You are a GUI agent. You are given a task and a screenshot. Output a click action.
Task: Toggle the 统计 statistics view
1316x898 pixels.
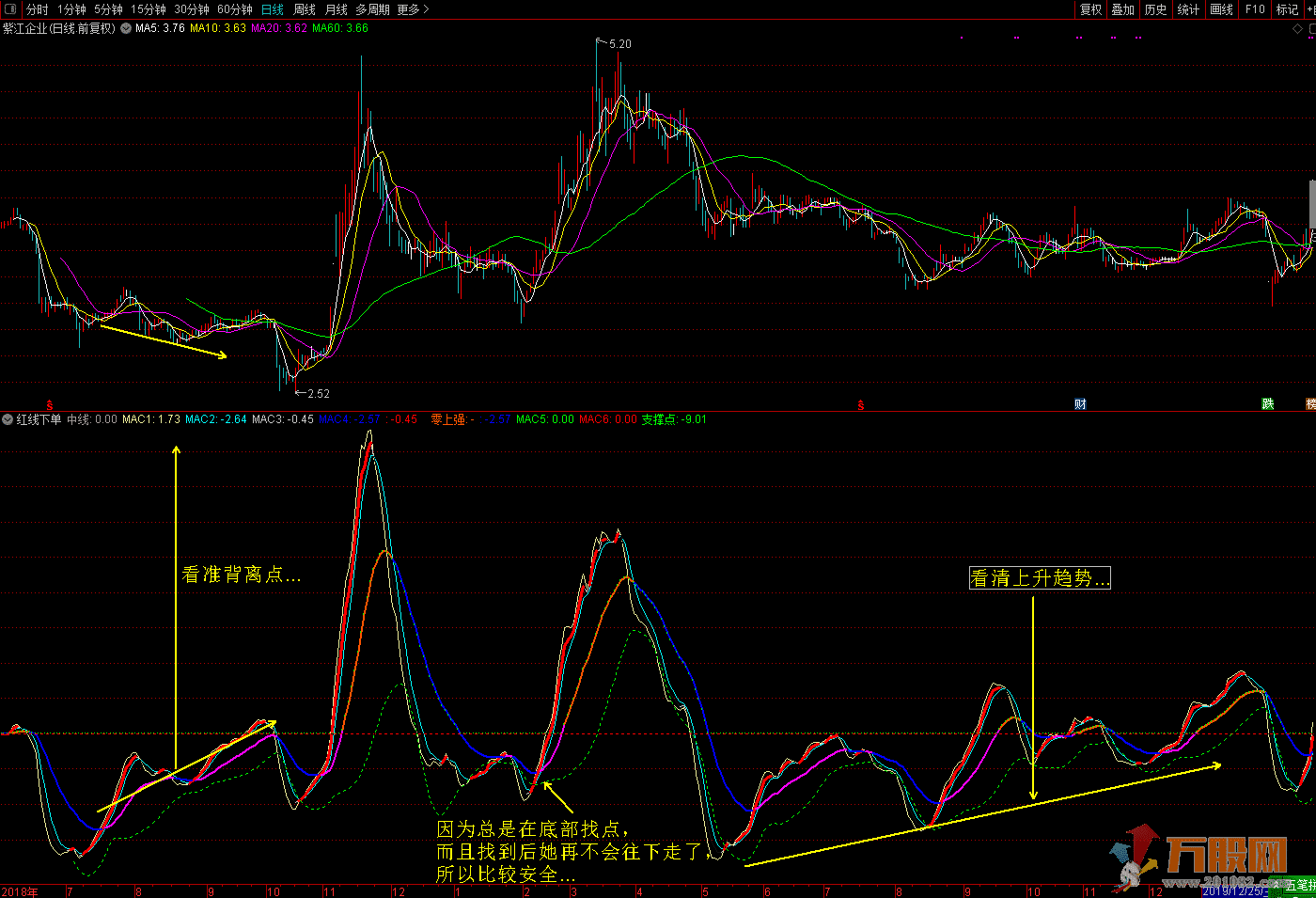click(1188, 9)
